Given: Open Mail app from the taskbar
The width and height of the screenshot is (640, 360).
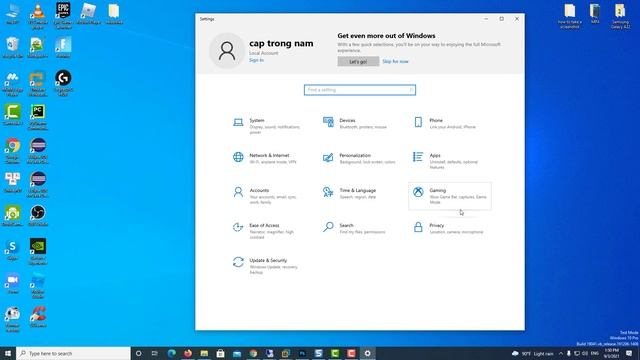Looking at the screenshot, I should (237, 353).
